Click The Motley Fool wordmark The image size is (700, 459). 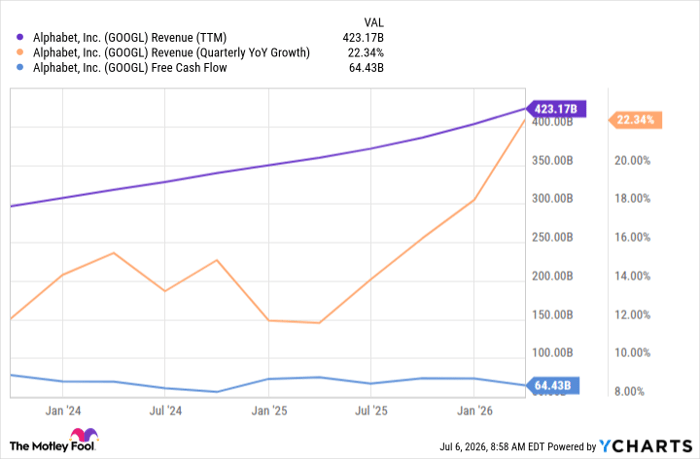52,446
